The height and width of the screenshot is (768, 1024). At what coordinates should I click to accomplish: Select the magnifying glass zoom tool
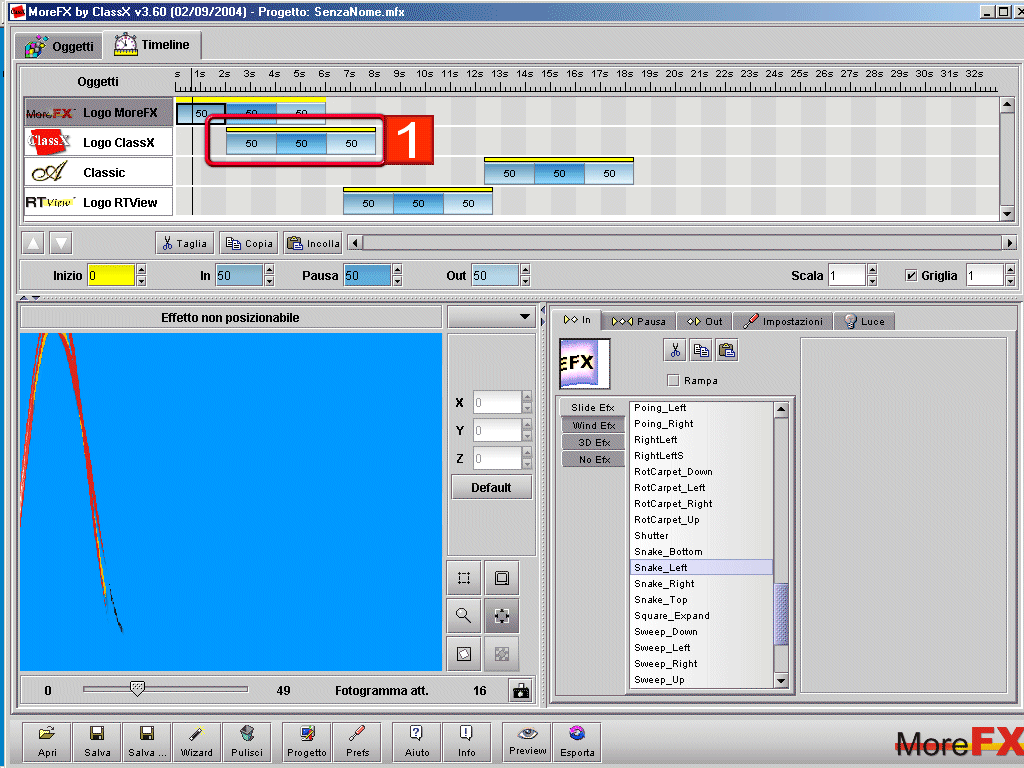tap(464, 616)
